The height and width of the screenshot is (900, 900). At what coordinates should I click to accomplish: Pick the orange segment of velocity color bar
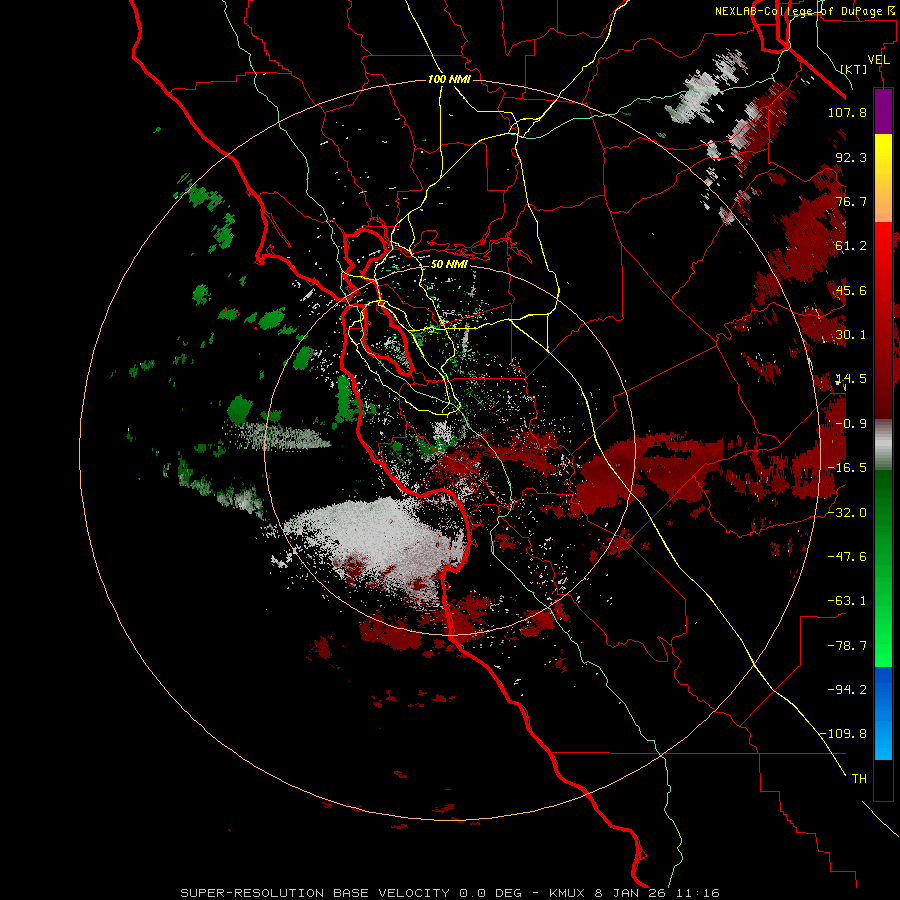[883, 196]
